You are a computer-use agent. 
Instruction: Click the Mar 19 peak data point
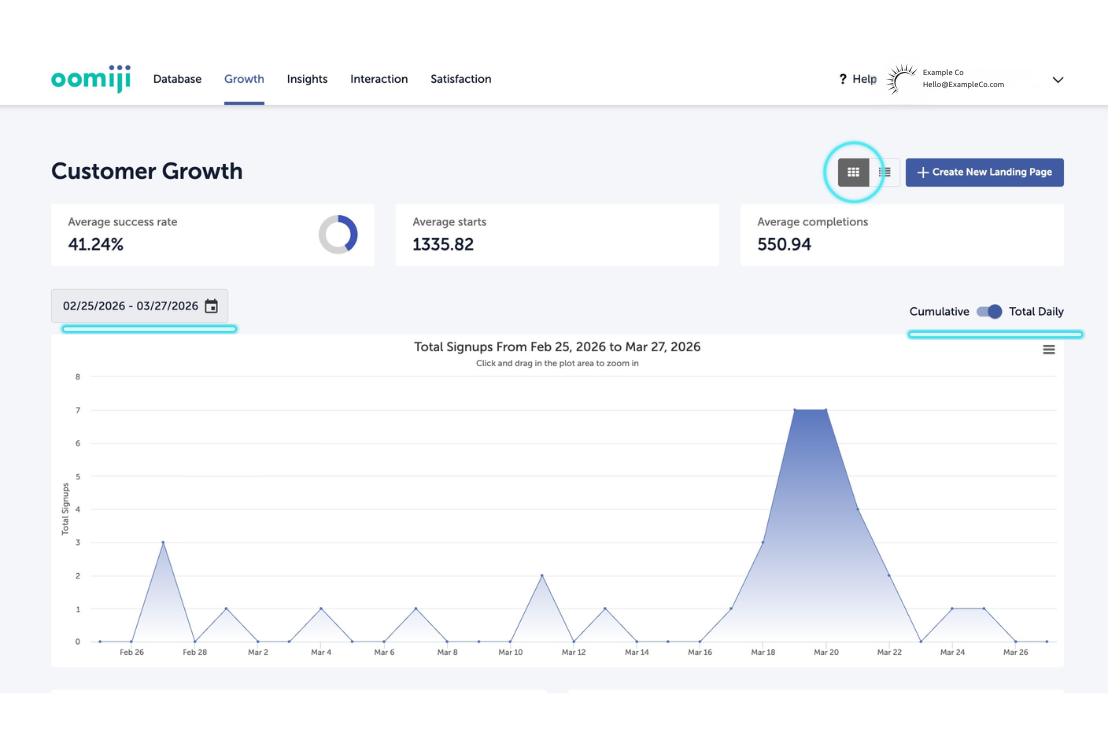click(x=795, y=410)
